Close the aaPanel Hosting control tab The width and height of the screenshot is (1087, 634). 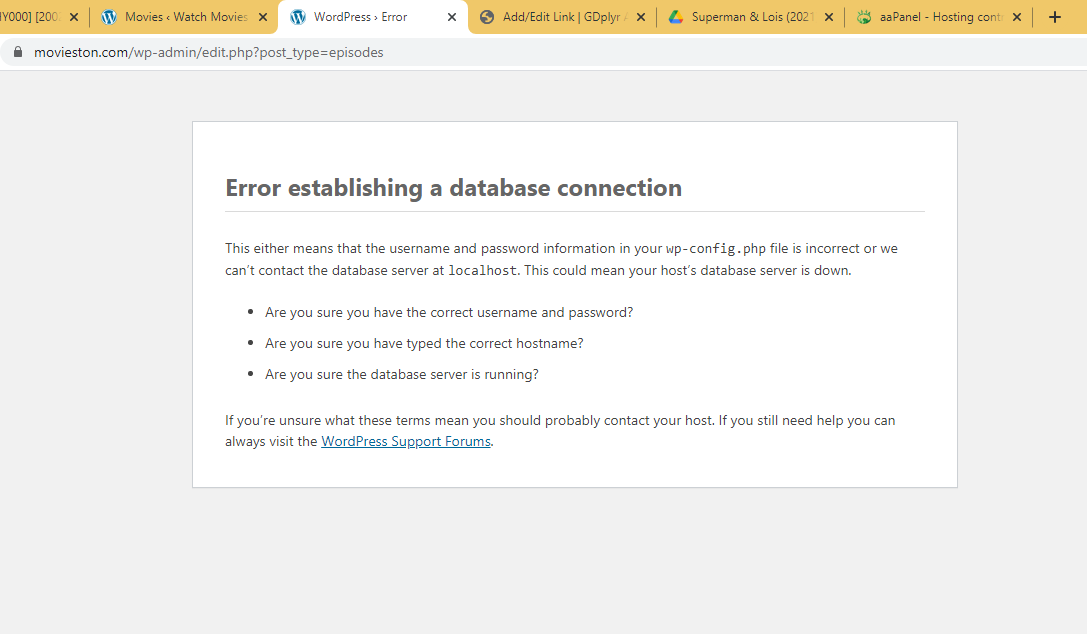pyautogui.click(x=1017, y=17)
